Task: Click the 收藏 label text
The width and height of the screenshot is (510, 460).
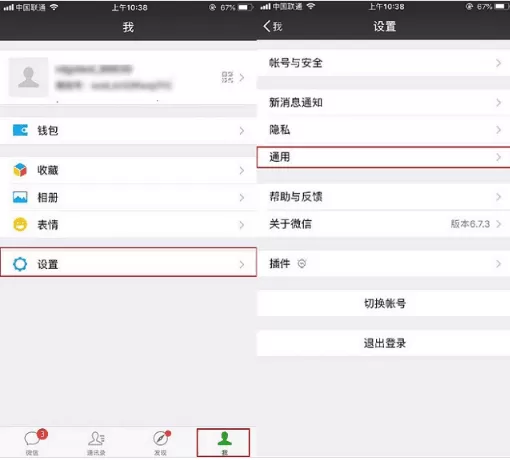Action: pos(48,170)
